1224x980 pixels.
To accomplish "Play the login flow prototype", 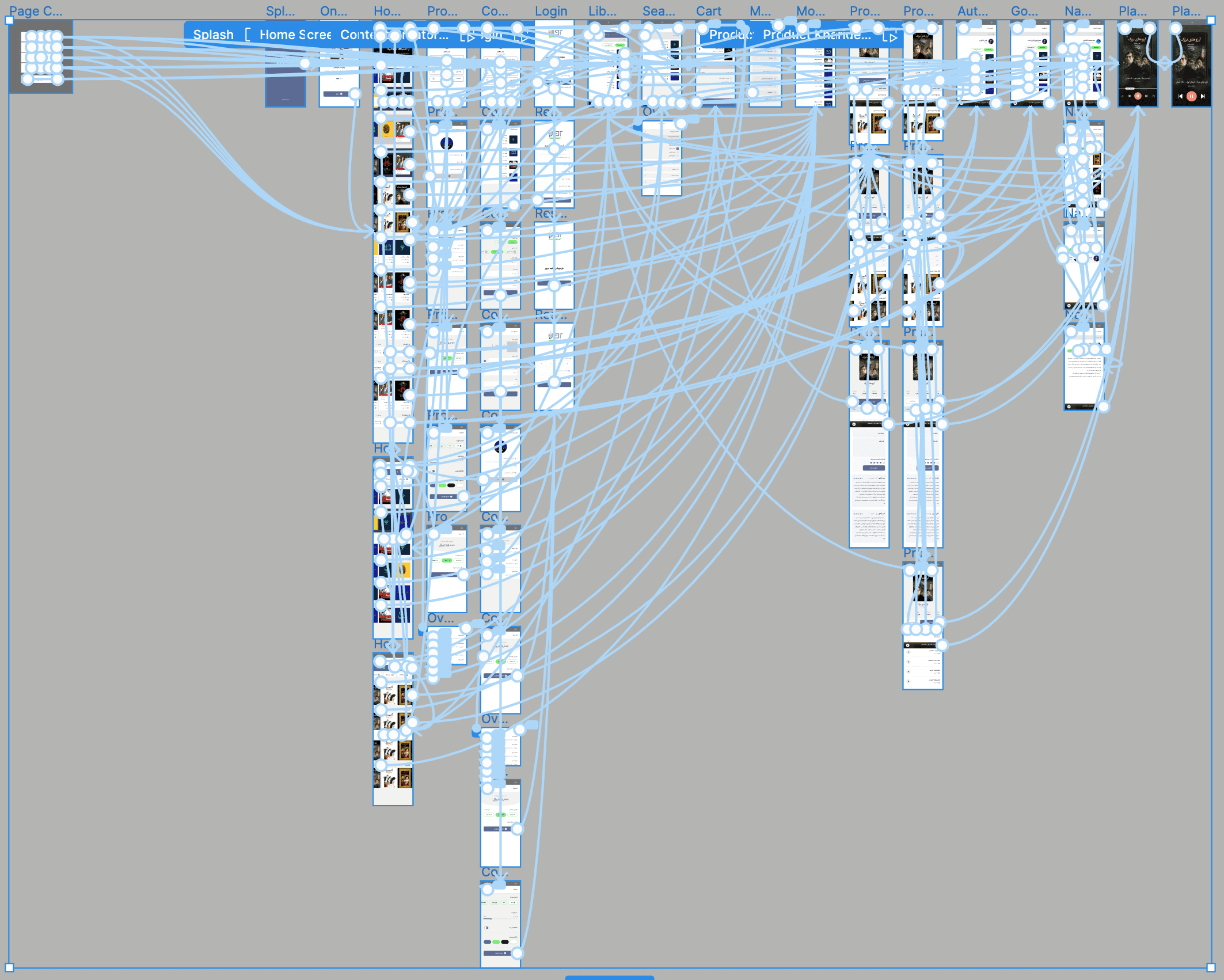I will click(520, 38).
